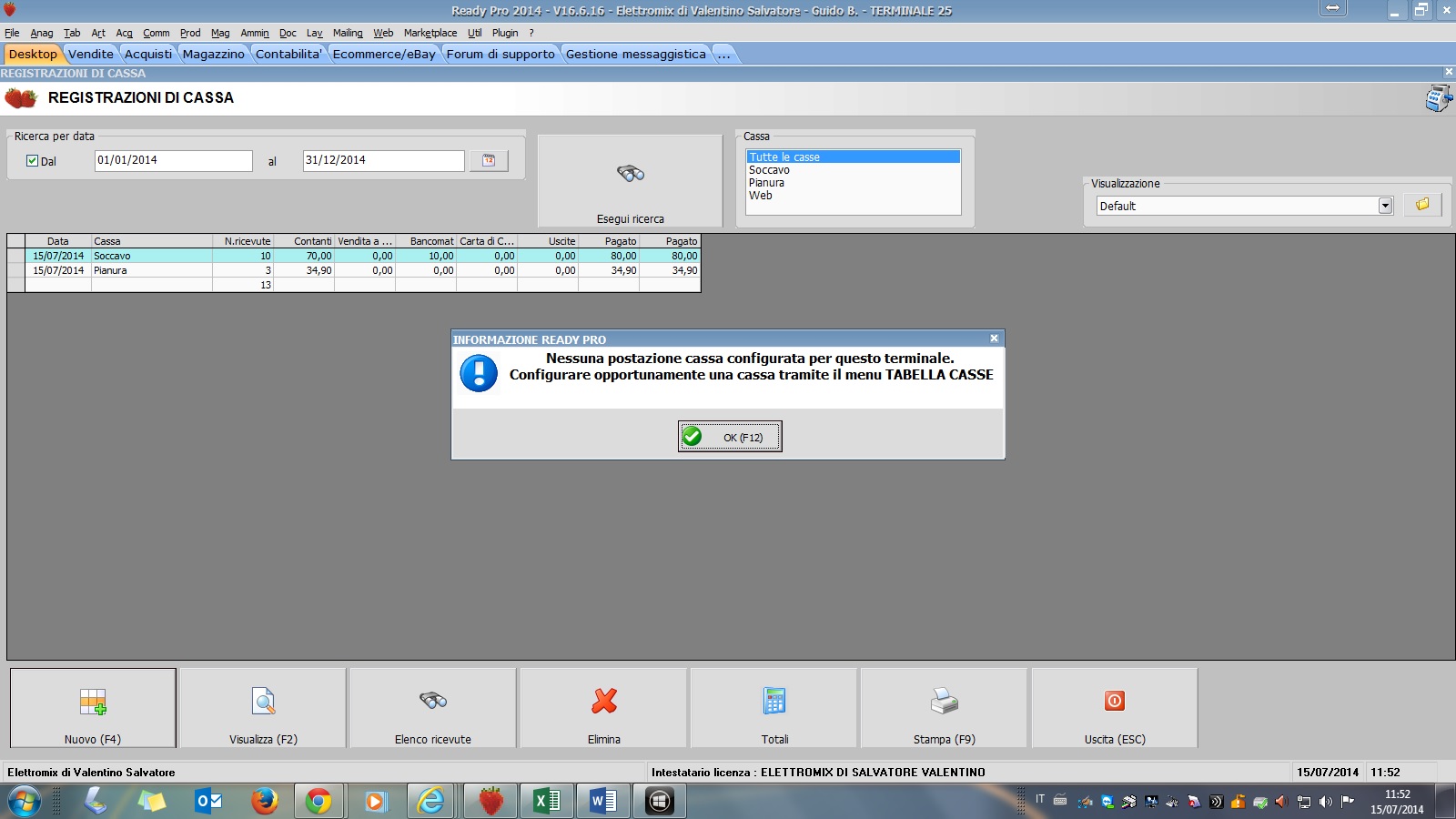Screen dimensions: 1456x819
Task: Open the Util menu
Action: pos(475,33)
